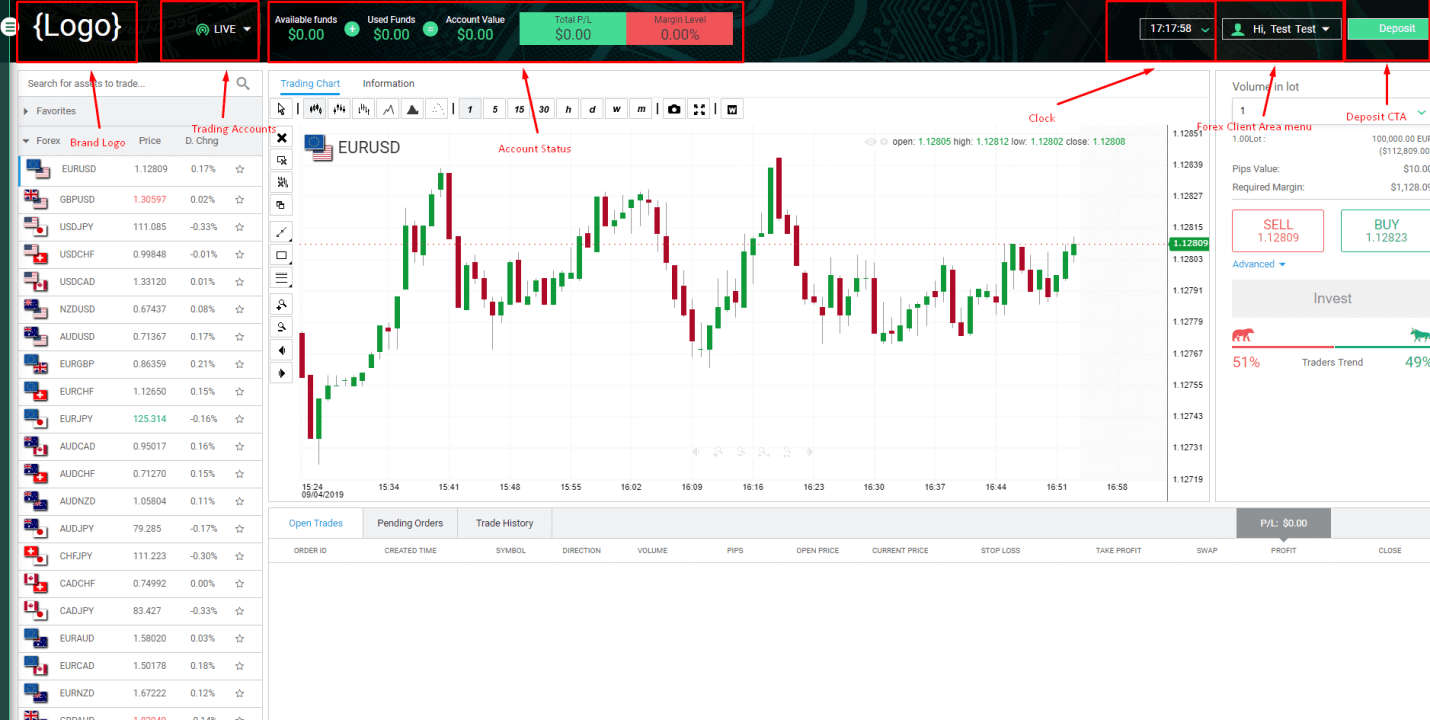The image size is (1430, 720).
Task: Select the GBPUSD asset row
Action: pyautogui.click(x=140, y=199)
